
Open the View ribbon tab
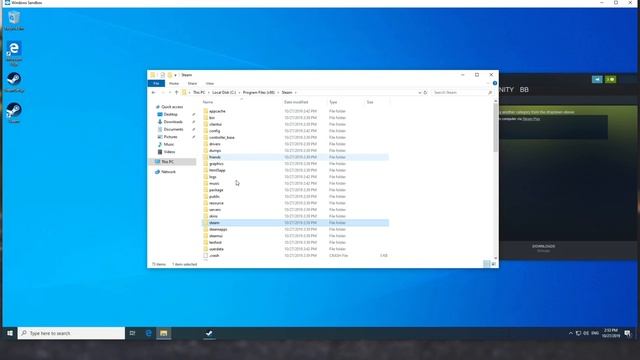[209, 83]
